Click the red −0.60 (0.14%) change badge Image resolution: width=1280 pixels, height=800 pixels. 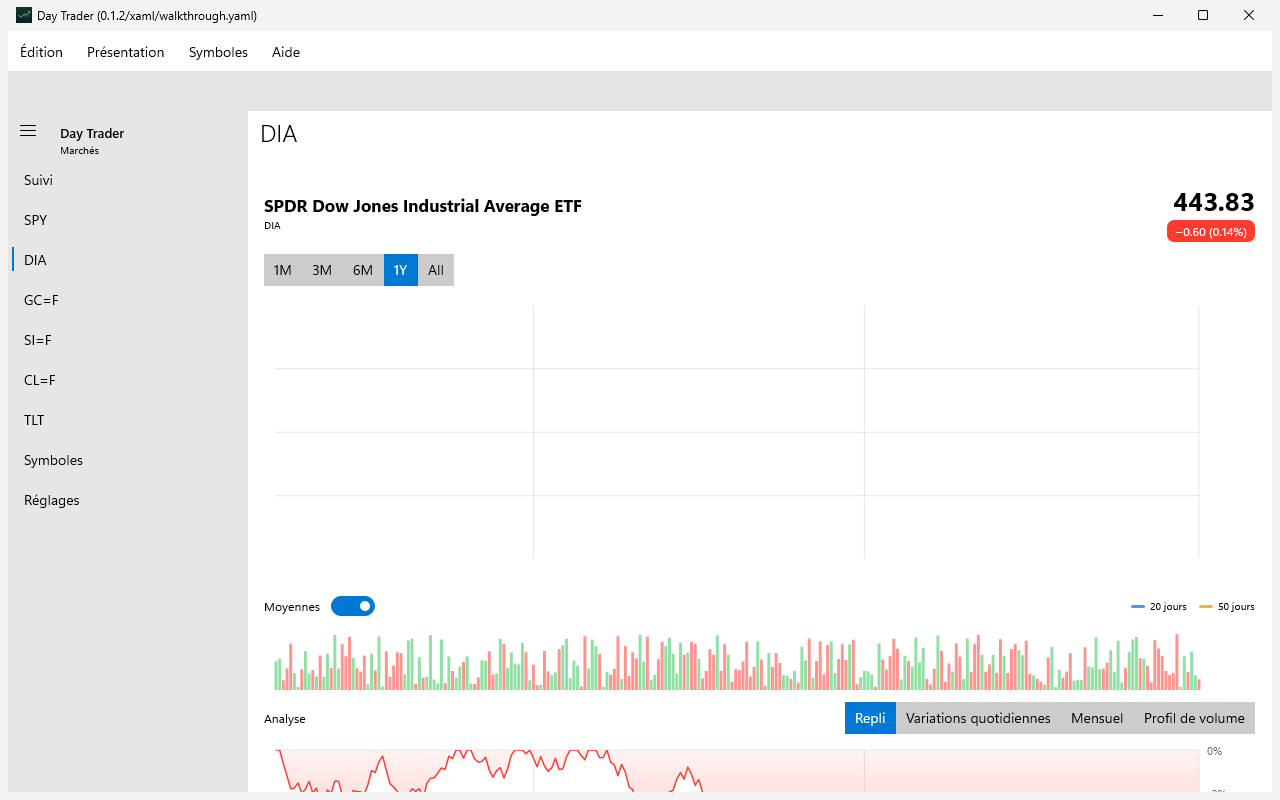coord(1211,231)
